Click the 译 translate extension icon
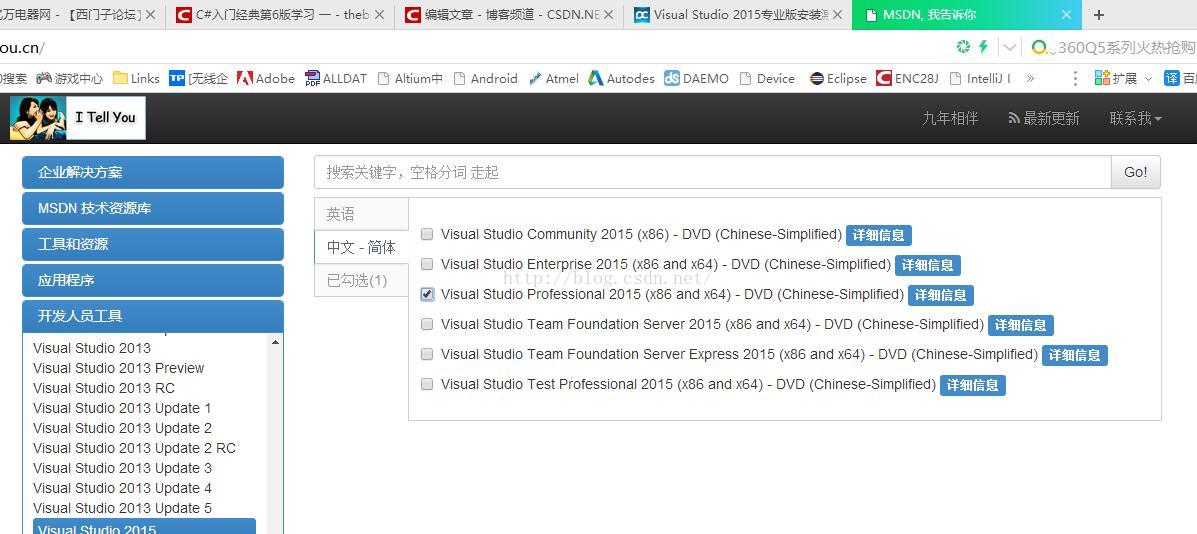The image size is (1197, 534). (1171, 78)
